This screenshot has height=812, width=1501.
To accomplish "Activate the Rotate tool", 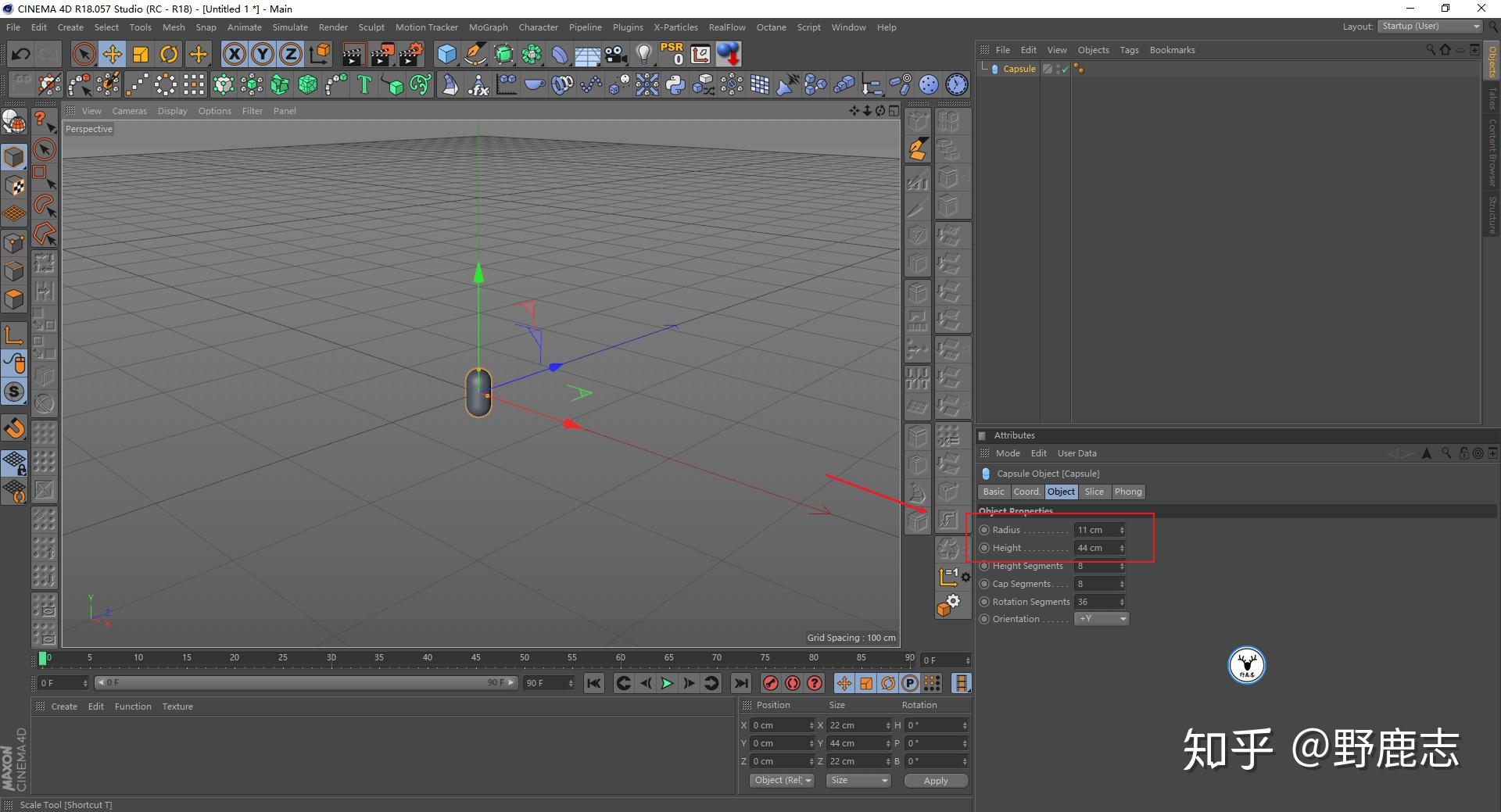I will pos(168,54).
